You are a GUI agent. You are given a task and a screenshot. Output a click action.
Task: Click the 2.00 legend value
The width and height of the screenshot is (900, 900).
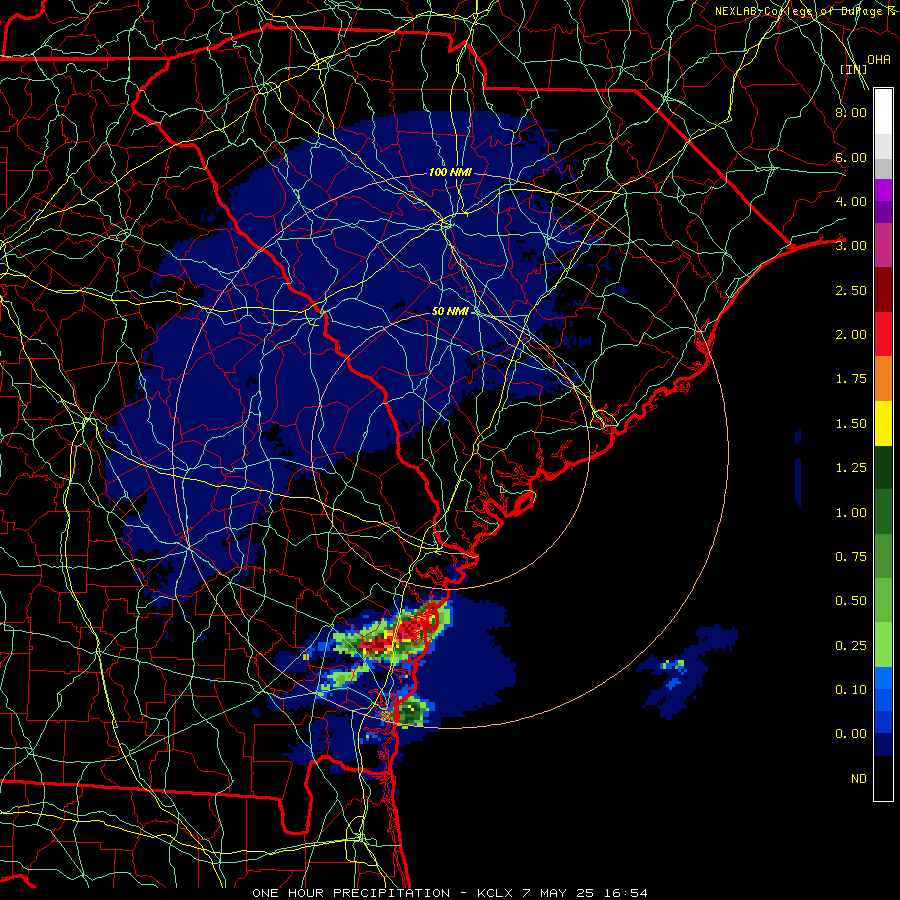(x=851, y=335)
